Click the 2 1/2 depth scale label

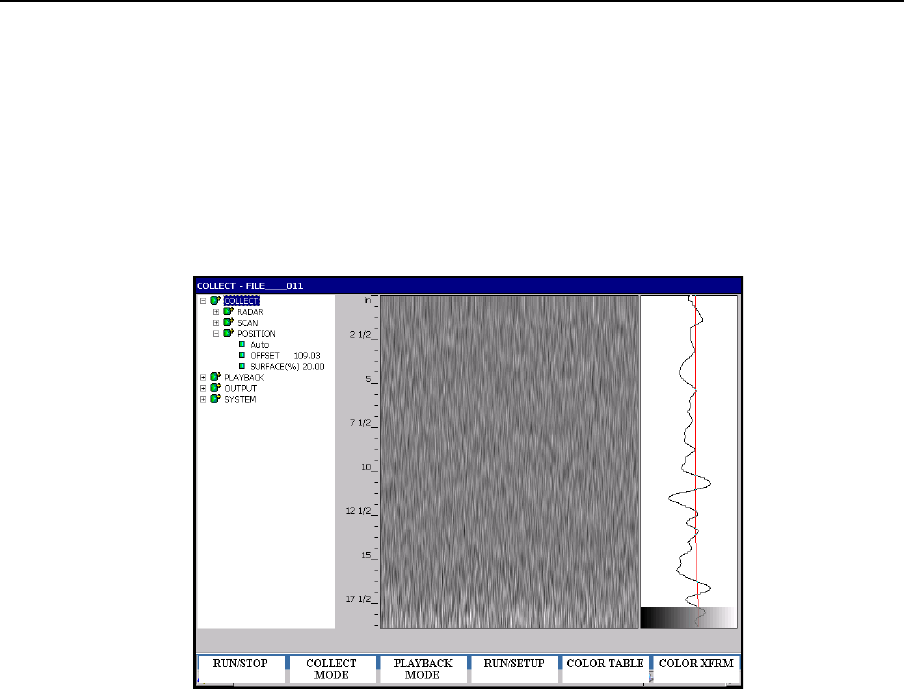(x=360, y=334)
